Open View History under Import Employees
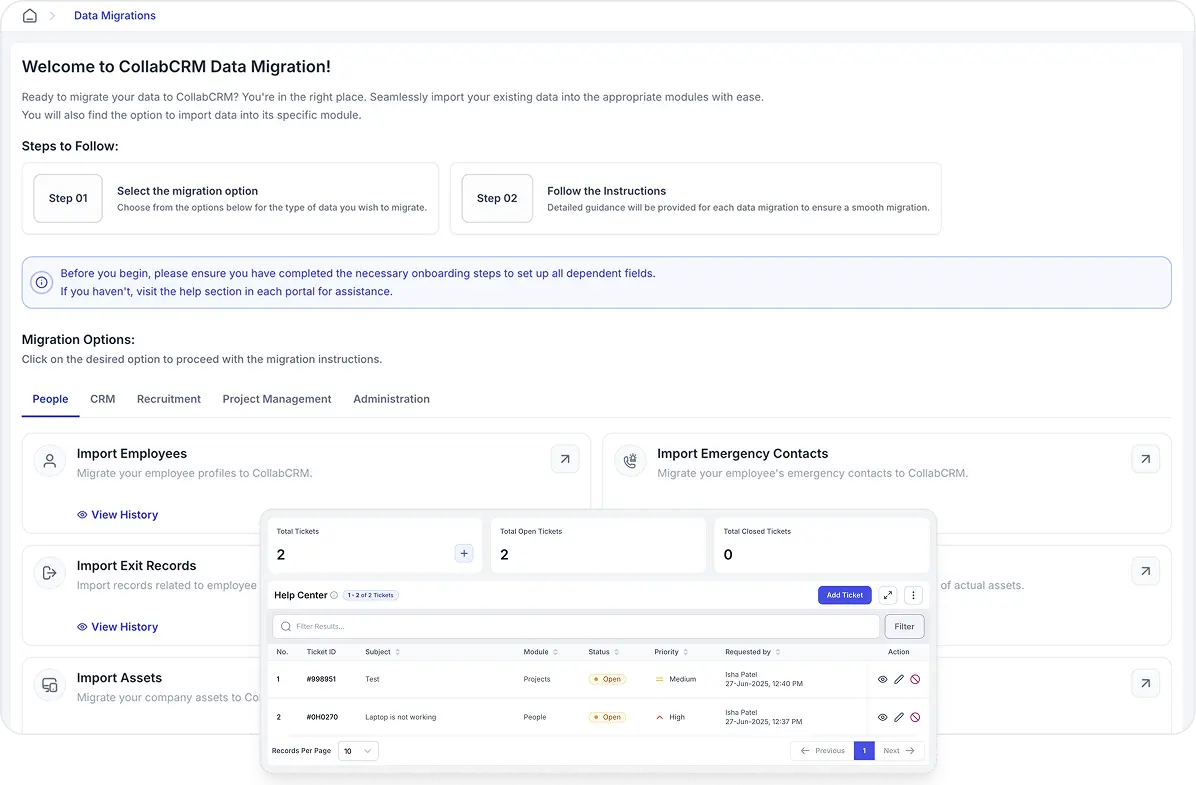Viewport: 1196px width, 785px height. pyautogui.click(x=117, y=514)
